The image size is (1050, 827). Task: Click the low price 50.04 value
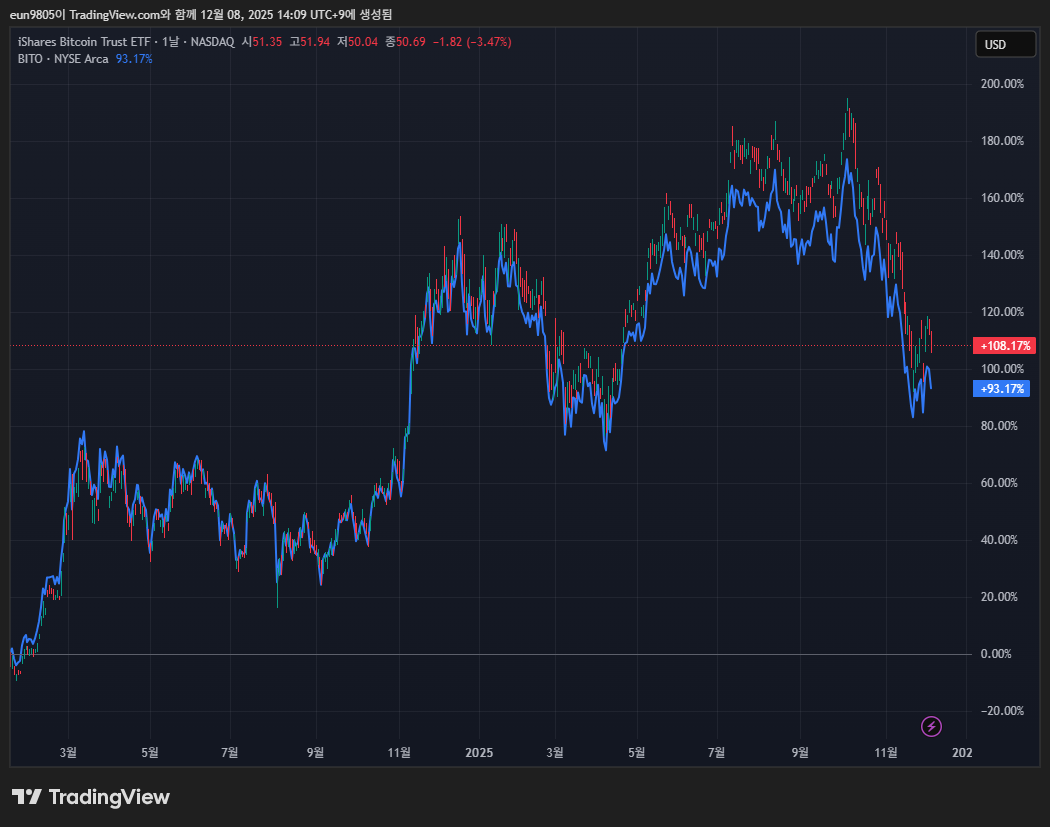(362, 42)
